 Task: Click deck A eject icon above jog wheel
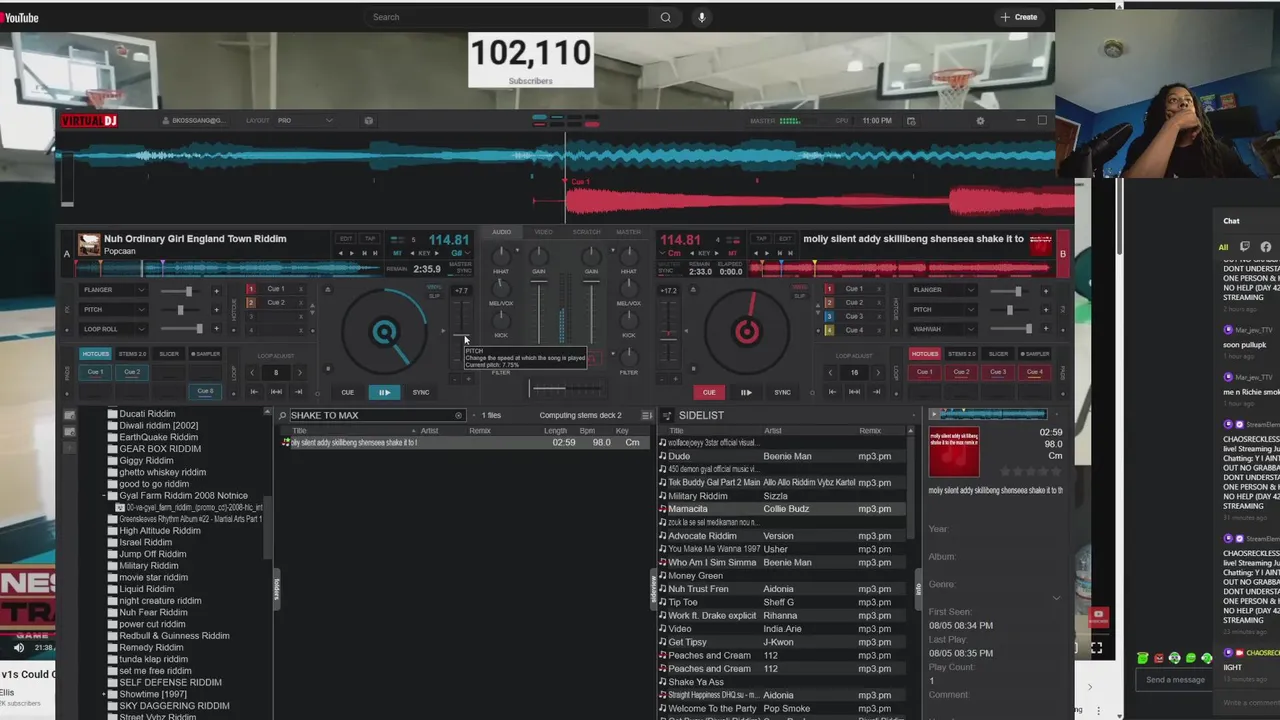327,290
